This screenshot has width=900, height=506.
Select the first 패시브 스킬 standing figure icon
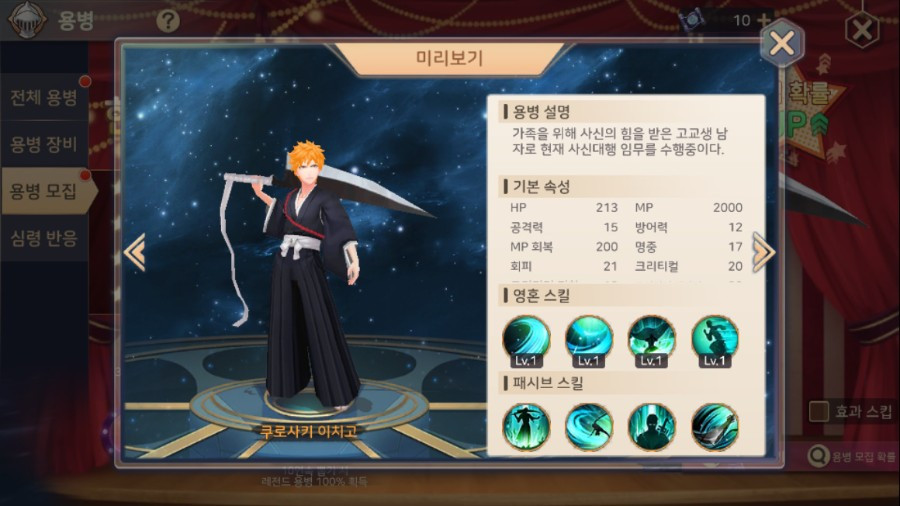[526, 427]
